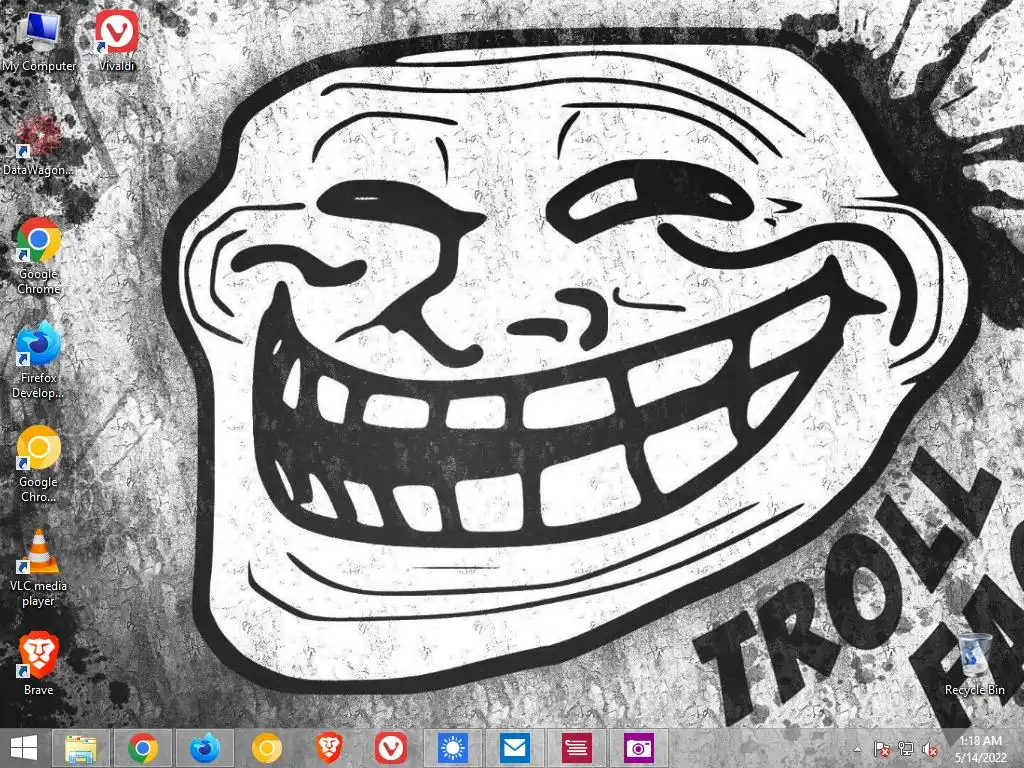Viewport: 1024px width, 768px height.
Task: Select the Recycle Bin desktop icon
Action: pyautogui.click(x=974, y=664)
